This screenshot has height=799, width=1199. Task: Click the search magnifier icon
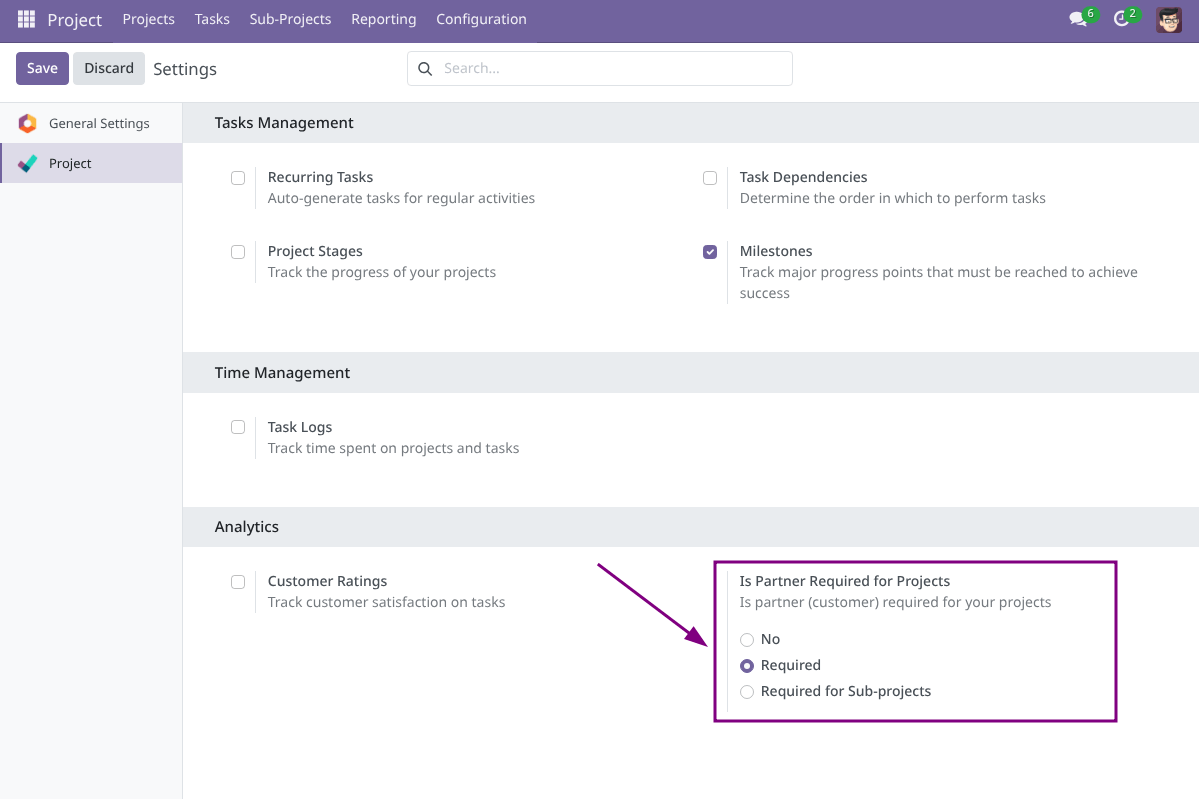[x=425, y=68]
